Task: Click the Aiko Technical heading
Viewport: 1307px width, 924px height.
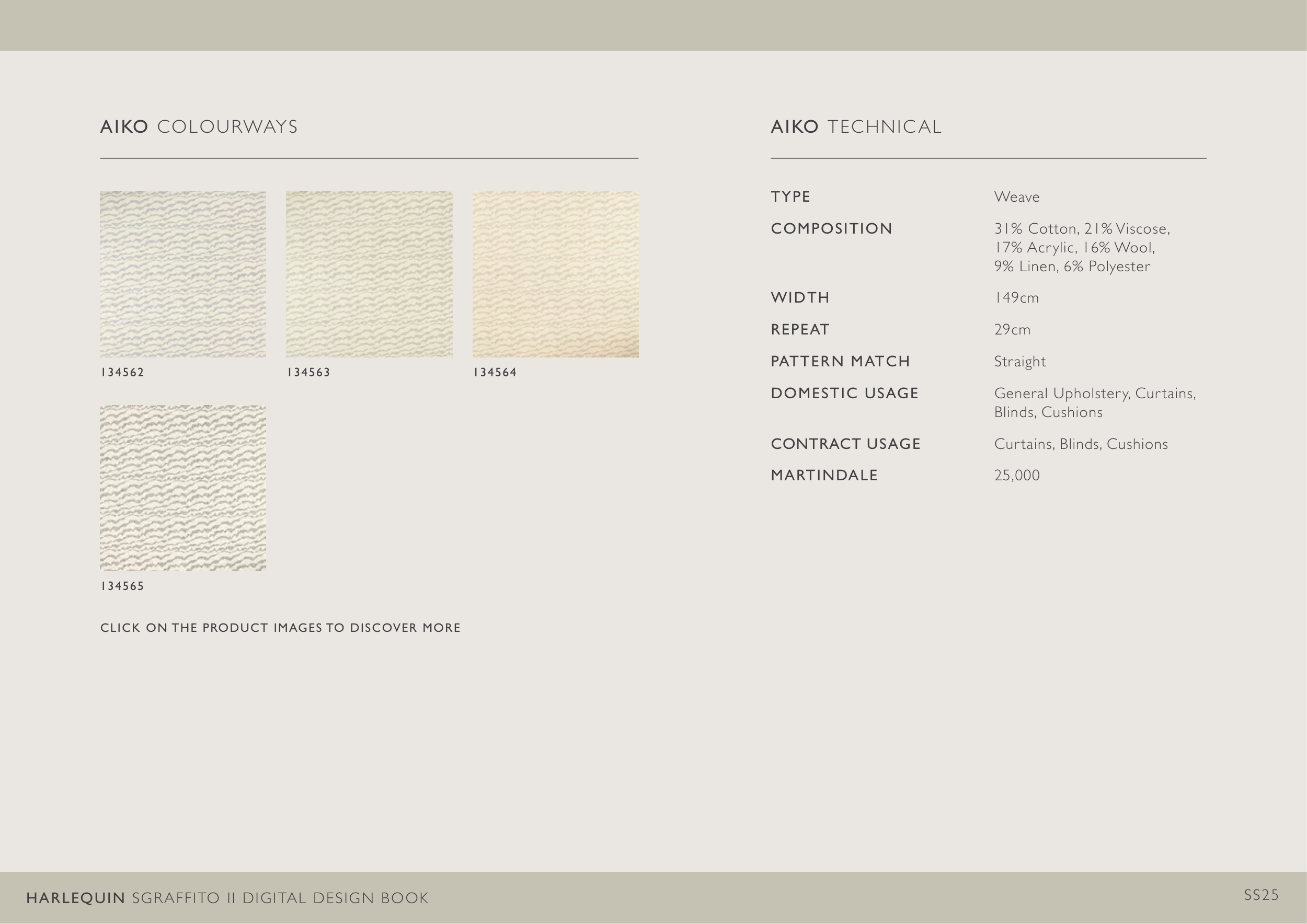Action: click(x=856, y=126)
